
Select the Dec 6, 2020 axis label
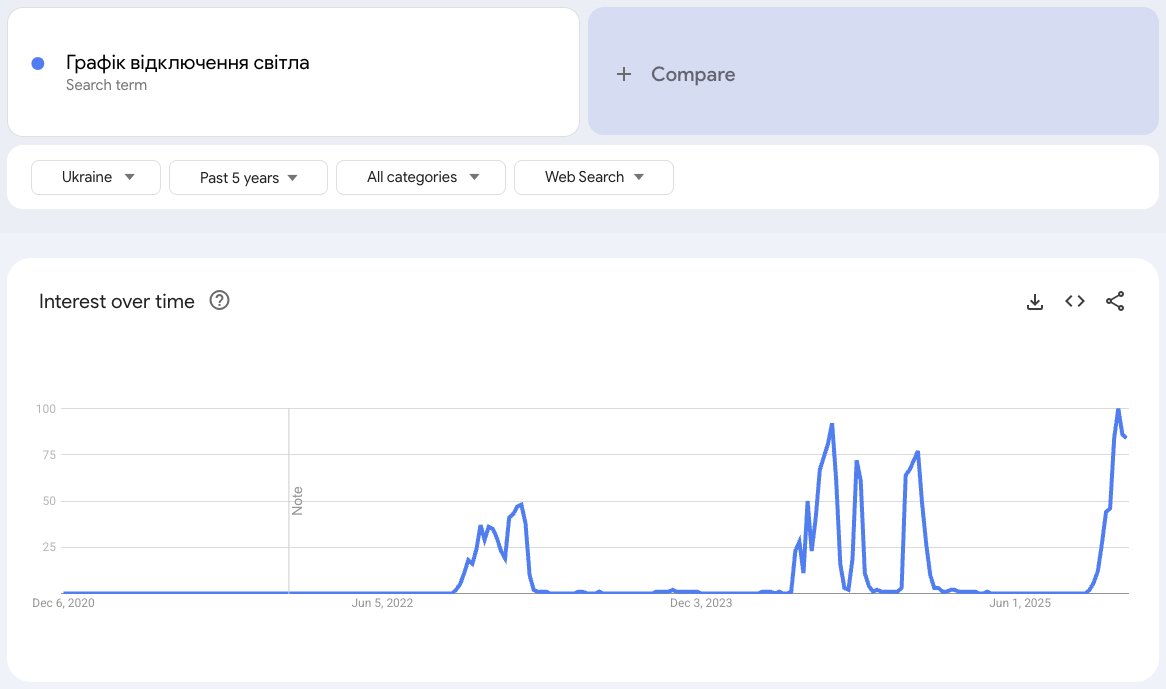(63, 603)
